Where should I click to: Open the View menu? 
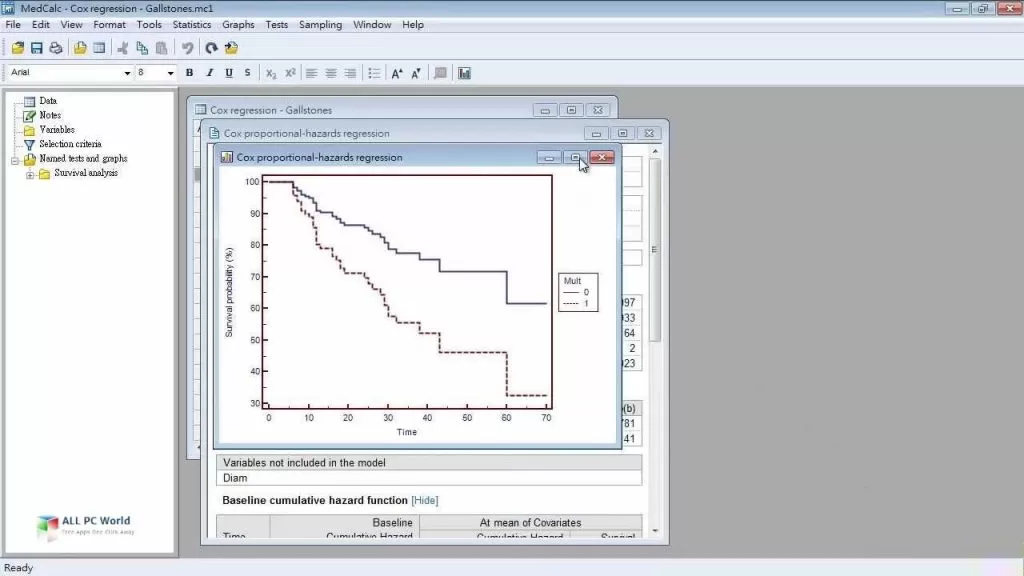point(71,25)
